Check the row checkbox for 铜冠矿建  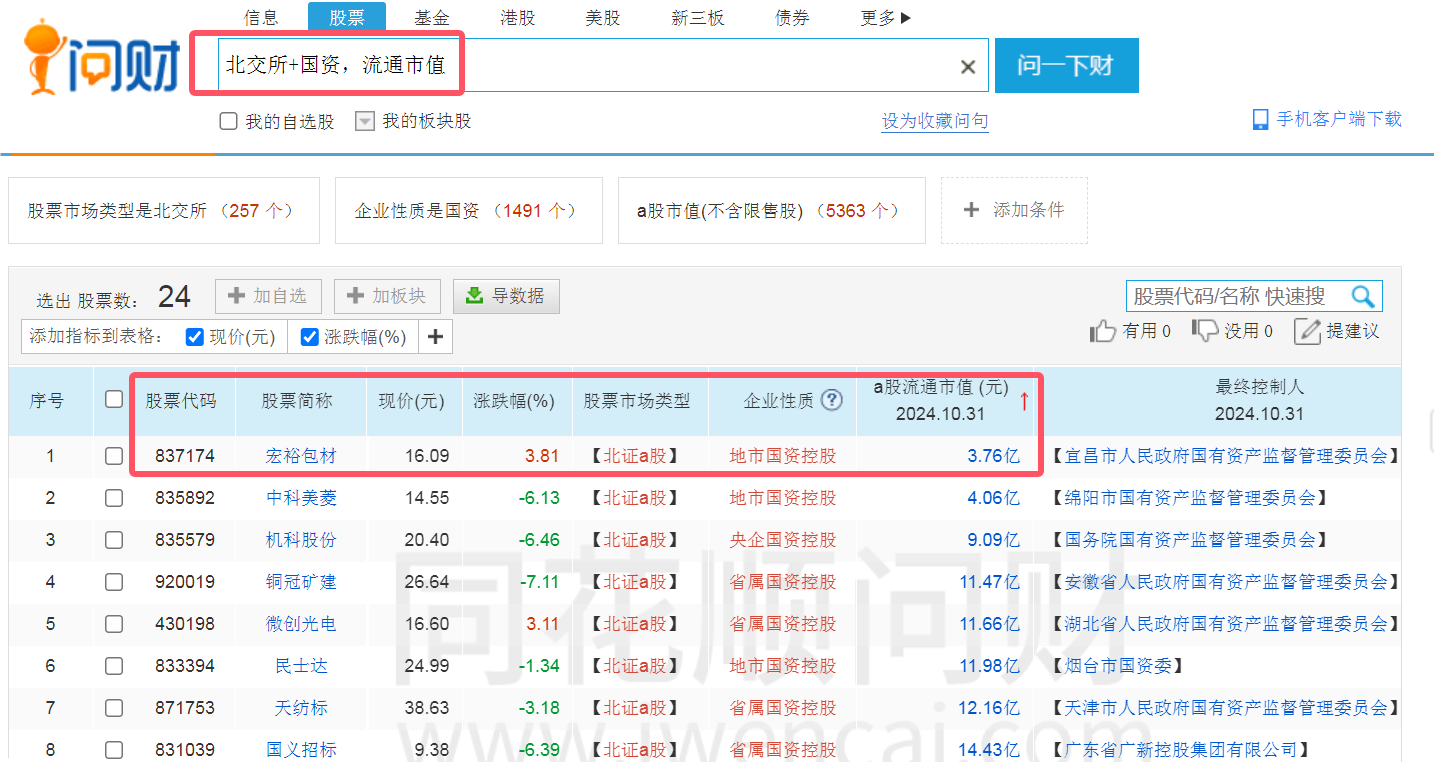coord(114,582)
